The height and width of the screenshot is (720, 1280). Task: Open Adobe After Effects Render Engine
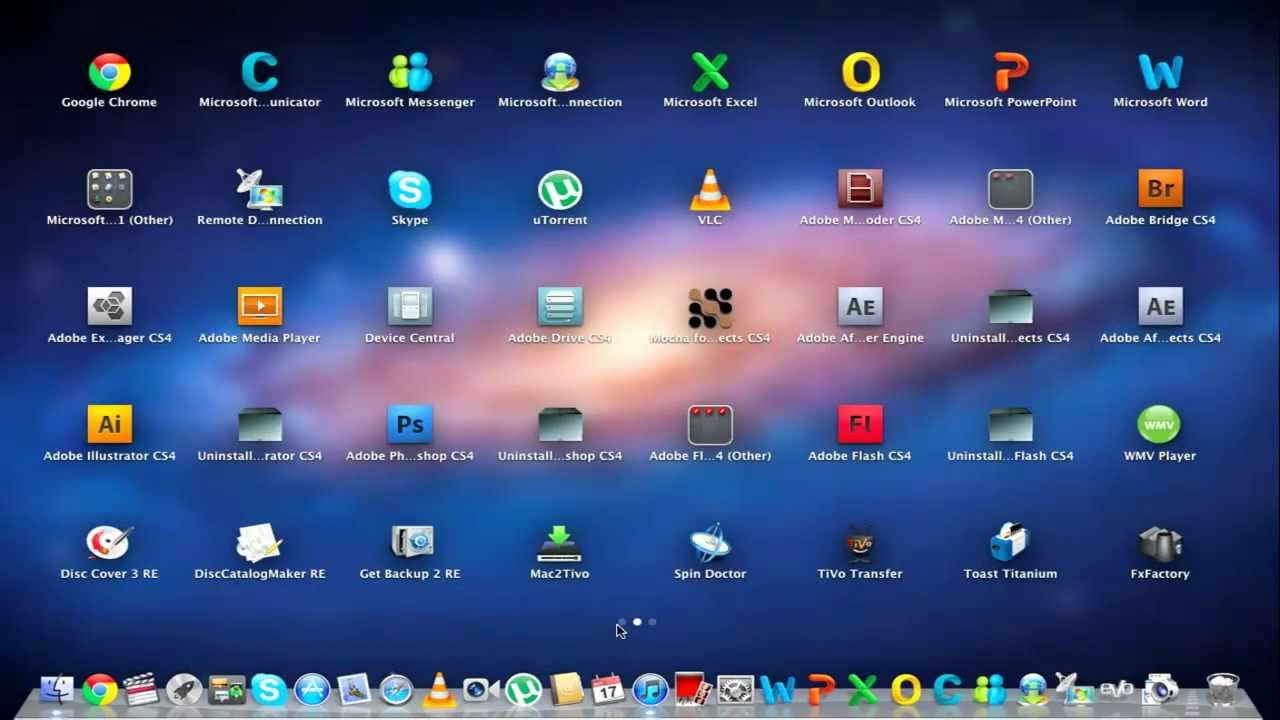[x=860, y=307]
